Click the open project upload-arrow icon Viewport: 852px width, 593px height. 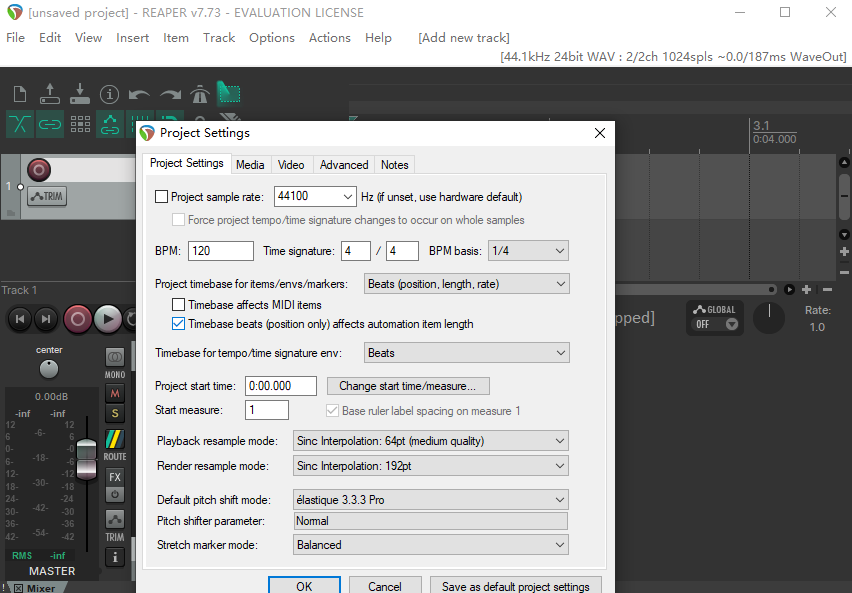49,94
